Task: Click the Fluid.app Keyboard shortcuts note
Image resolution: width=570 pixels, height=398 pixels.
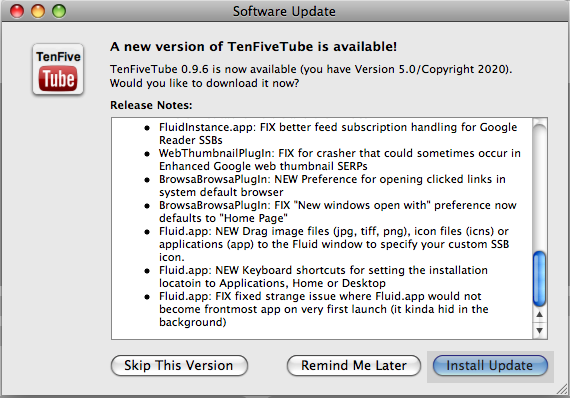Action: point(324,277)
